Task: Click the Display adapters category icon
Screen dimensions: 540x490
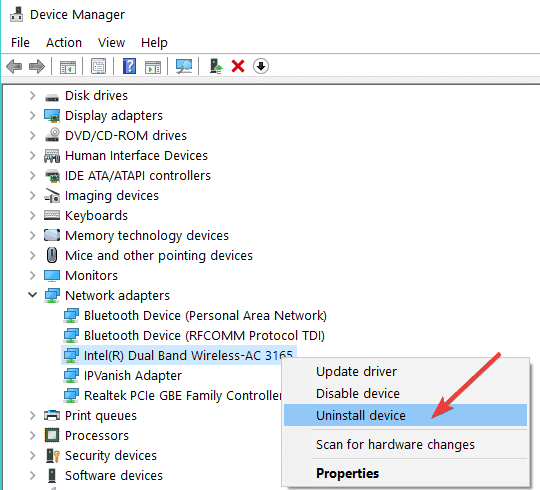Action: (x=52, y=116)
